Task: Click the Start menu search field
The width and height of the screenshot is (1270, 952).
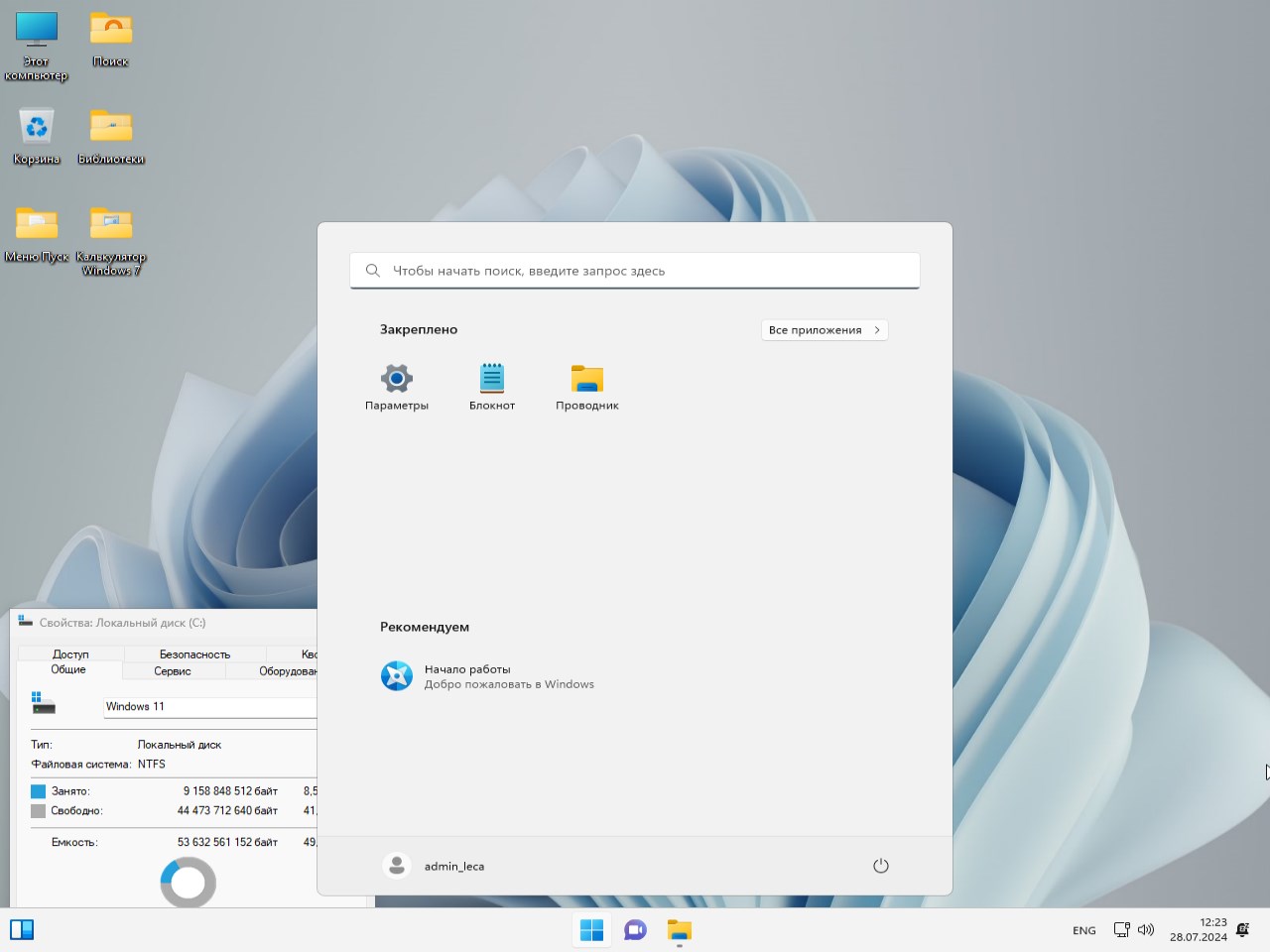Action: coord(635,271)
